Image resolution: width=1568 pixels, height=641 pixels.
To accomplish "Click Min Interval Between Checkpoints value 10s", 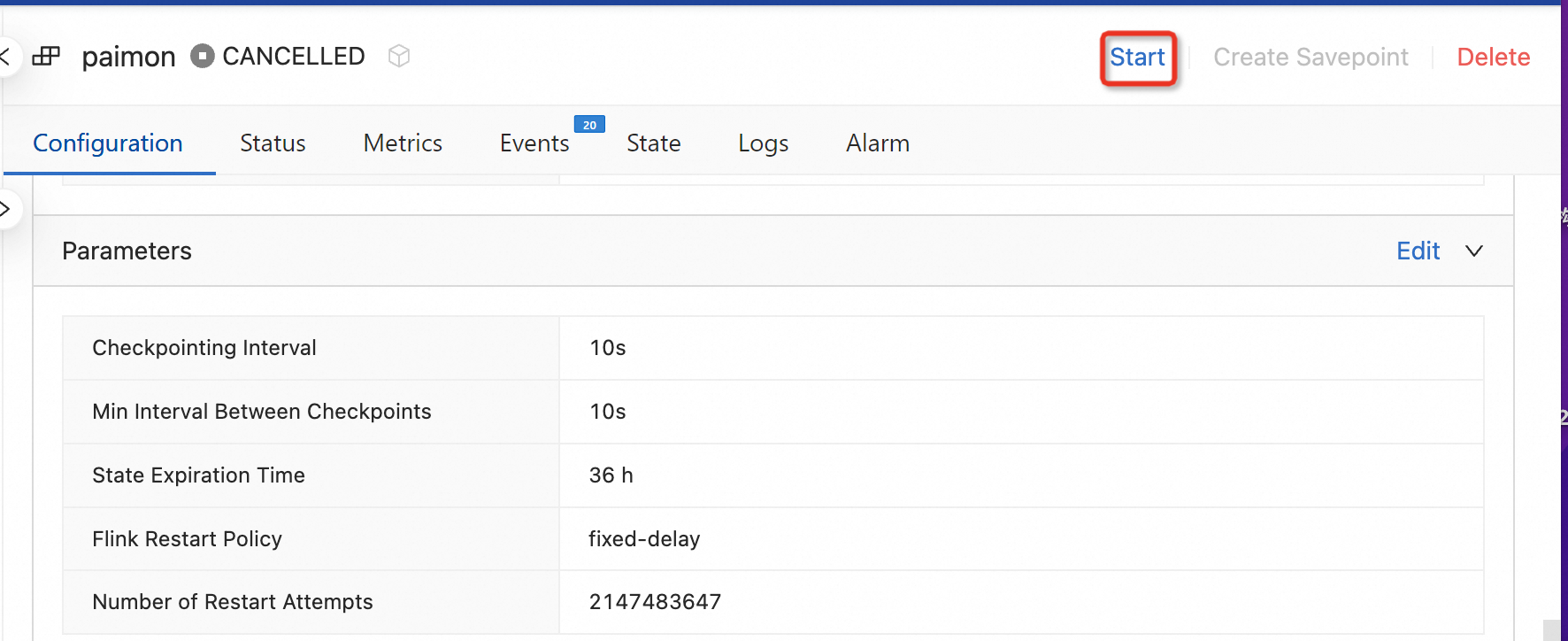I will tap(608, 412).
